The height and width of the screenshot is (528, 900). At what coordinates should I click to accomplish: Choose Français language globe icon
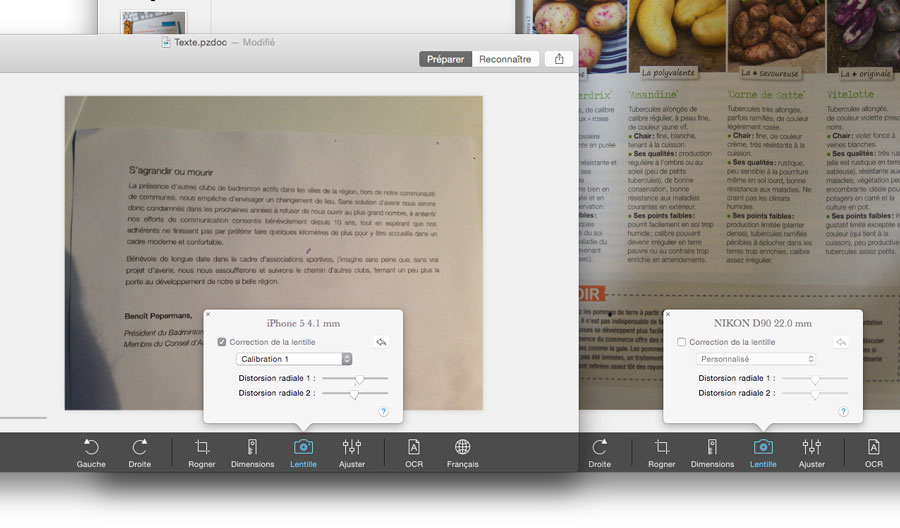pyautogui.click(x=463, y=453)
